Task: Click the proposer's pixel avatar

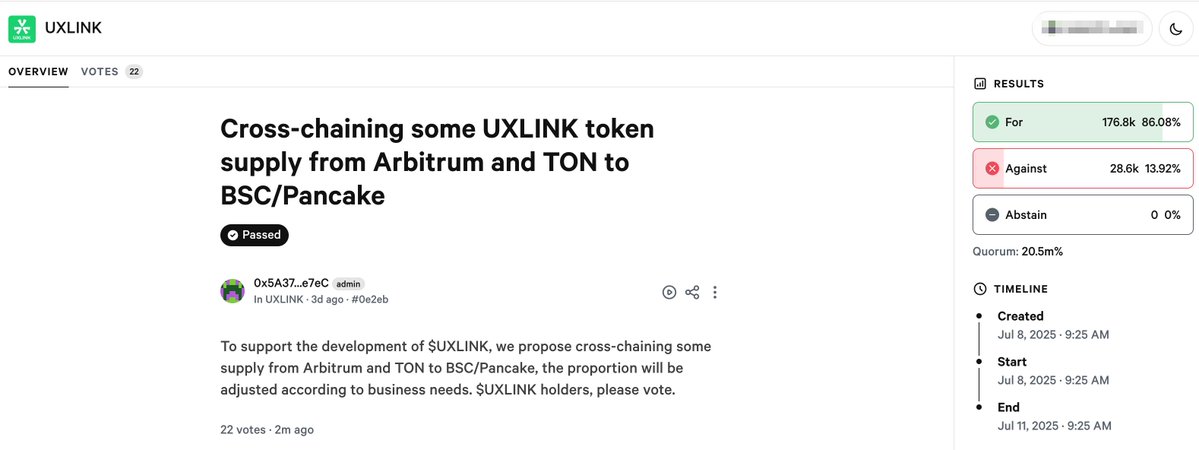Action: (232, 291)
